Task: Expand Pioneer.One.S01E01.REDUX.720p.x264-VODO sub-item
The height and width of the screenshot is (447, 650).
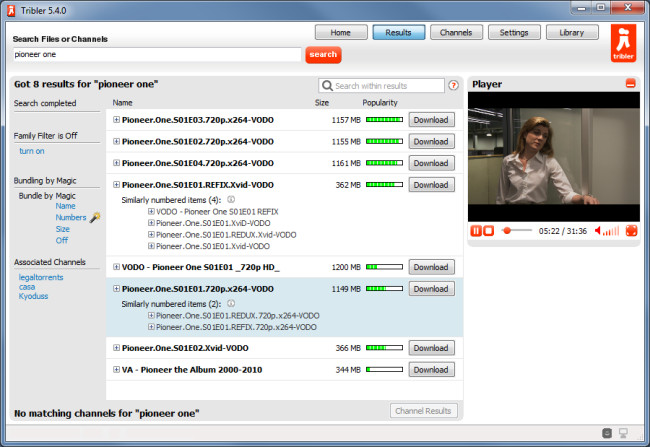Action: click(x=151, y=316)
